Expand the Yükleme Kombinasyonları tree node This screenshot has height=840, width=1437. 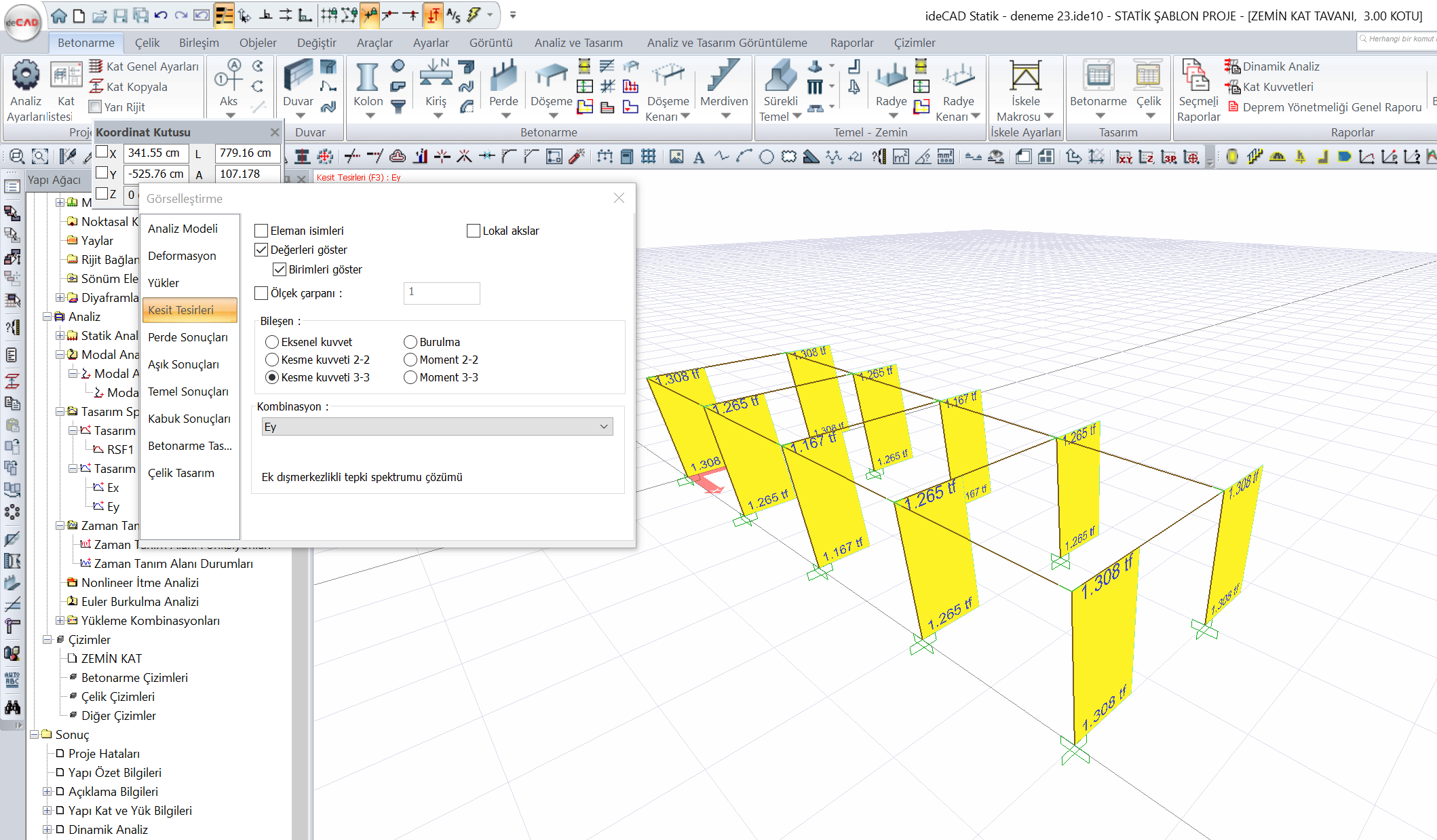tap(60, 621)
